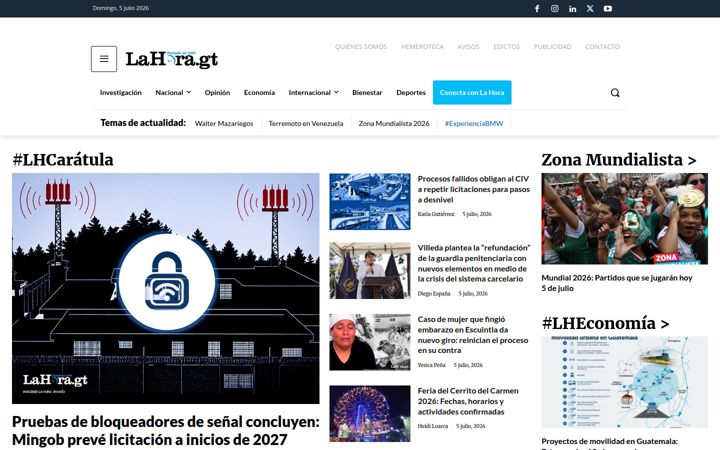Expand the Nacional dropdown menu
Image resolution: width=720 pixels, height=450 pixels.
[173, 93]
